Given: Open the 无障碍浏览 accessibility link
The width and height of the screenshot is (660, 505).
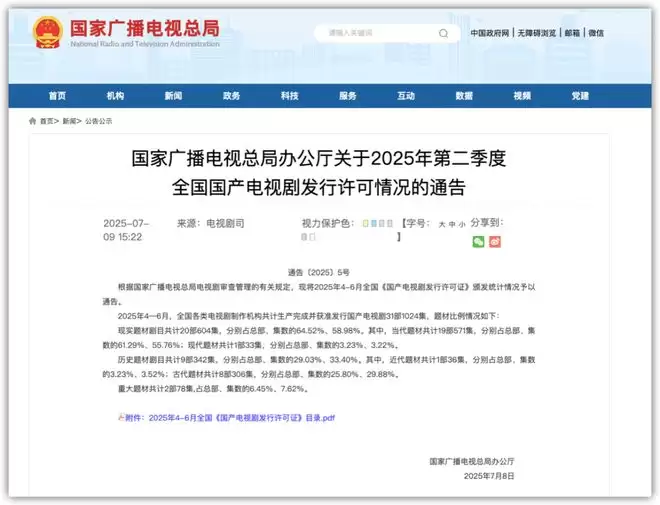Looking at the screenshot, I should click(537, 33).
